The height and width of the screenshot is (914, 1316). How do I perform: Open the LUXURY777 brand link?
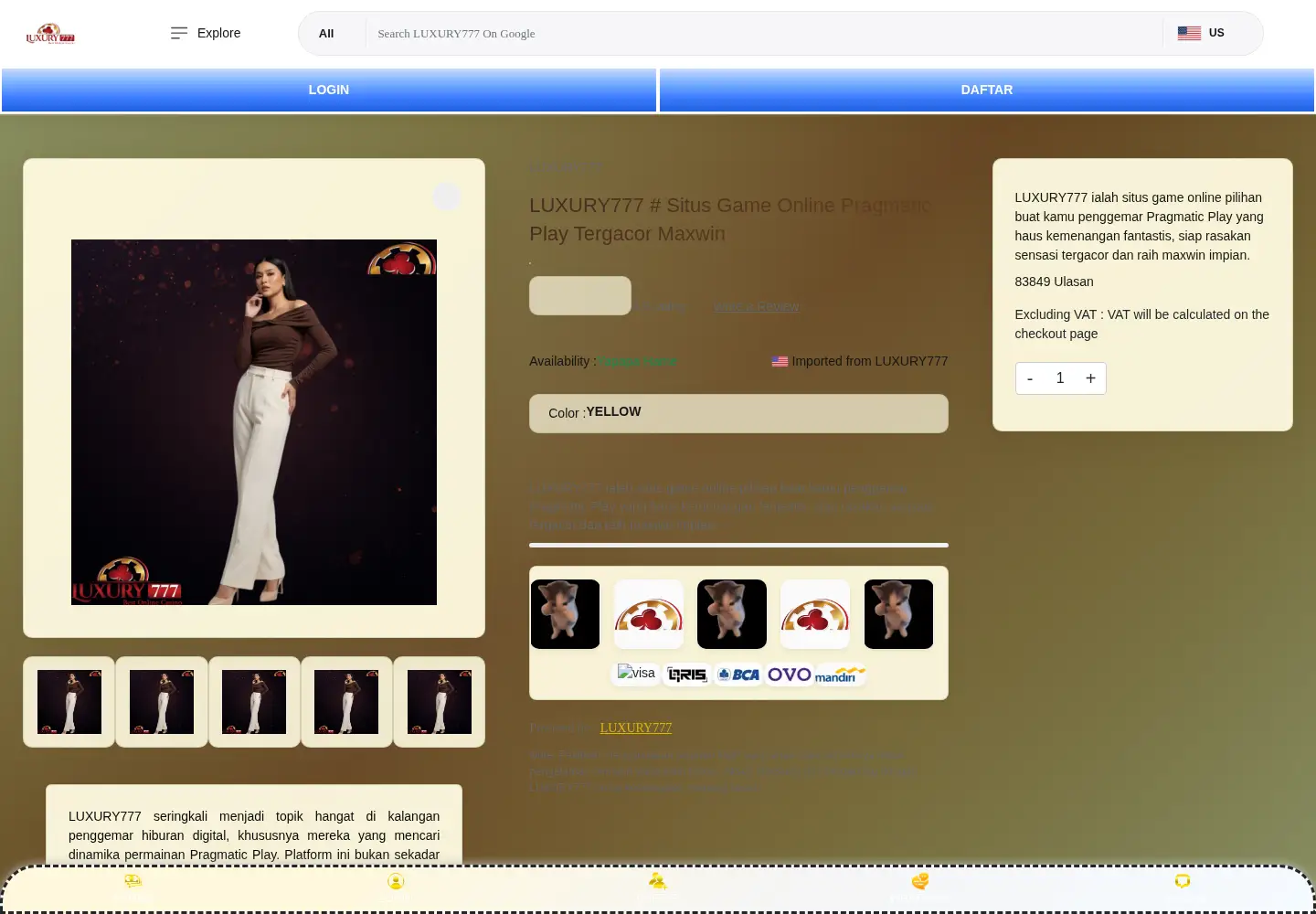[x=636, y=728]
